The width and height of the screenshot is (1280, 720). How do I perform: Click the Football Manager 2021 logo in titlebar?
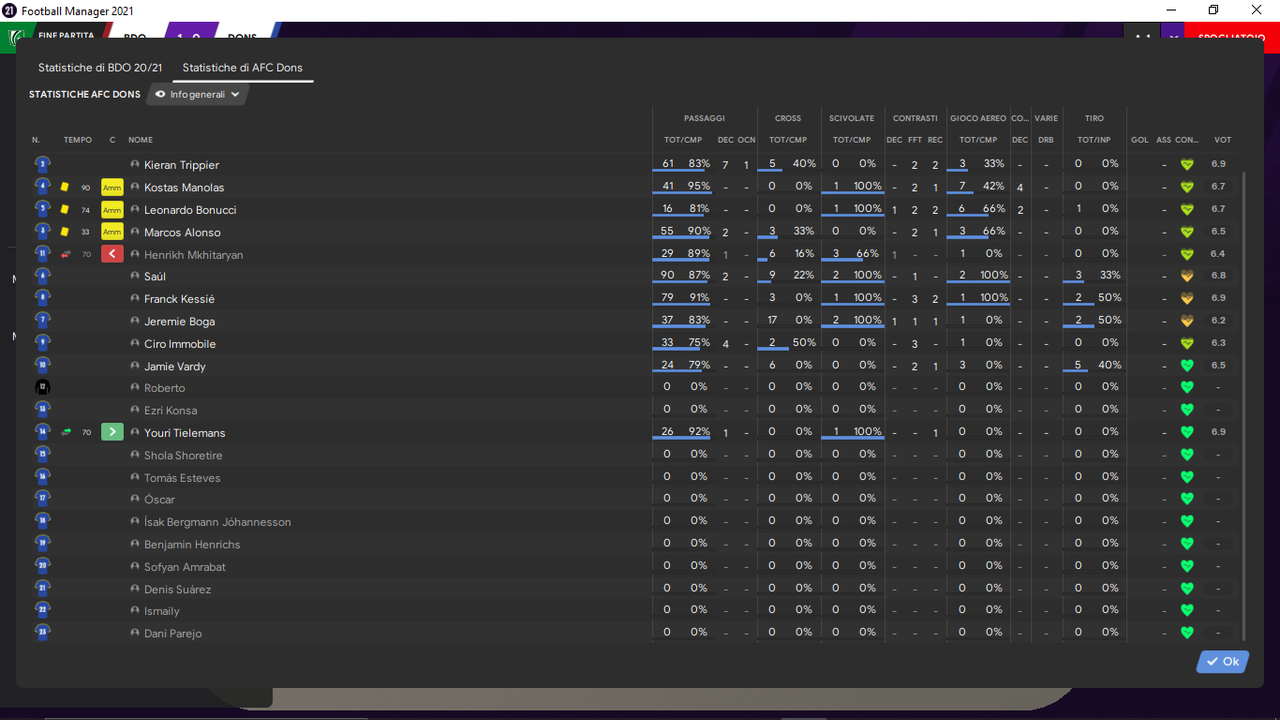pyautogui.click(x=10, y=10)
